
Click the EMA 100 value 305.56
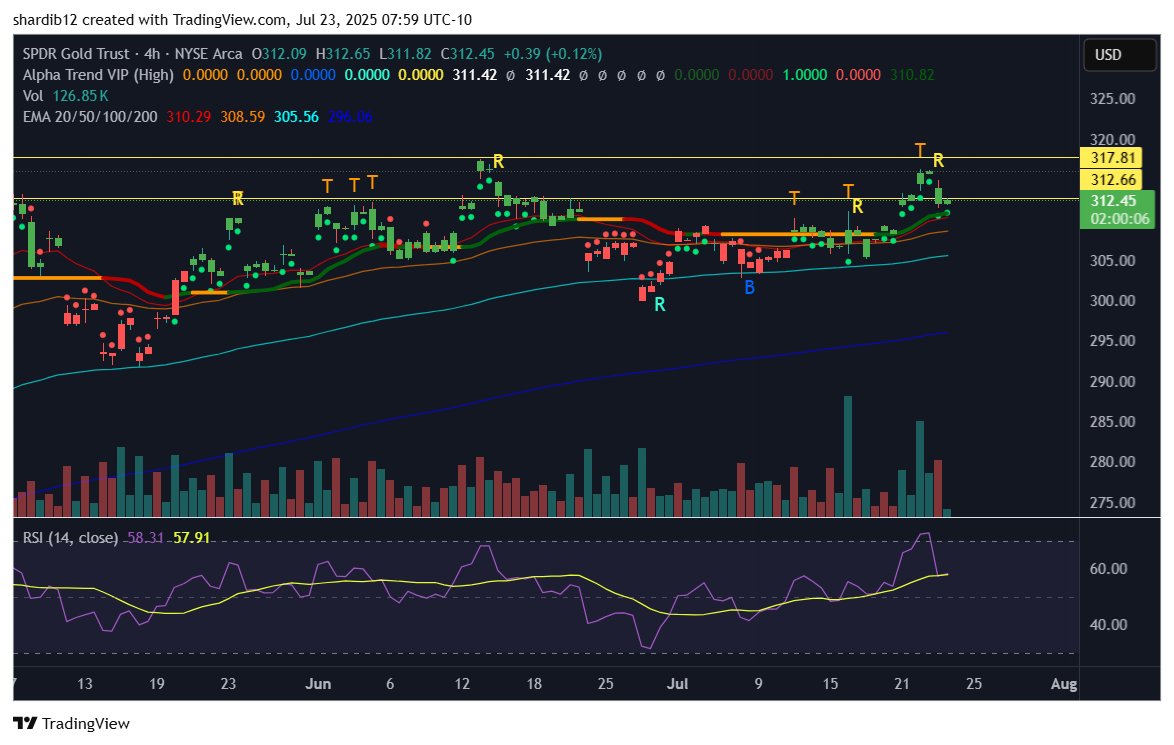click(x=296, y=117)
